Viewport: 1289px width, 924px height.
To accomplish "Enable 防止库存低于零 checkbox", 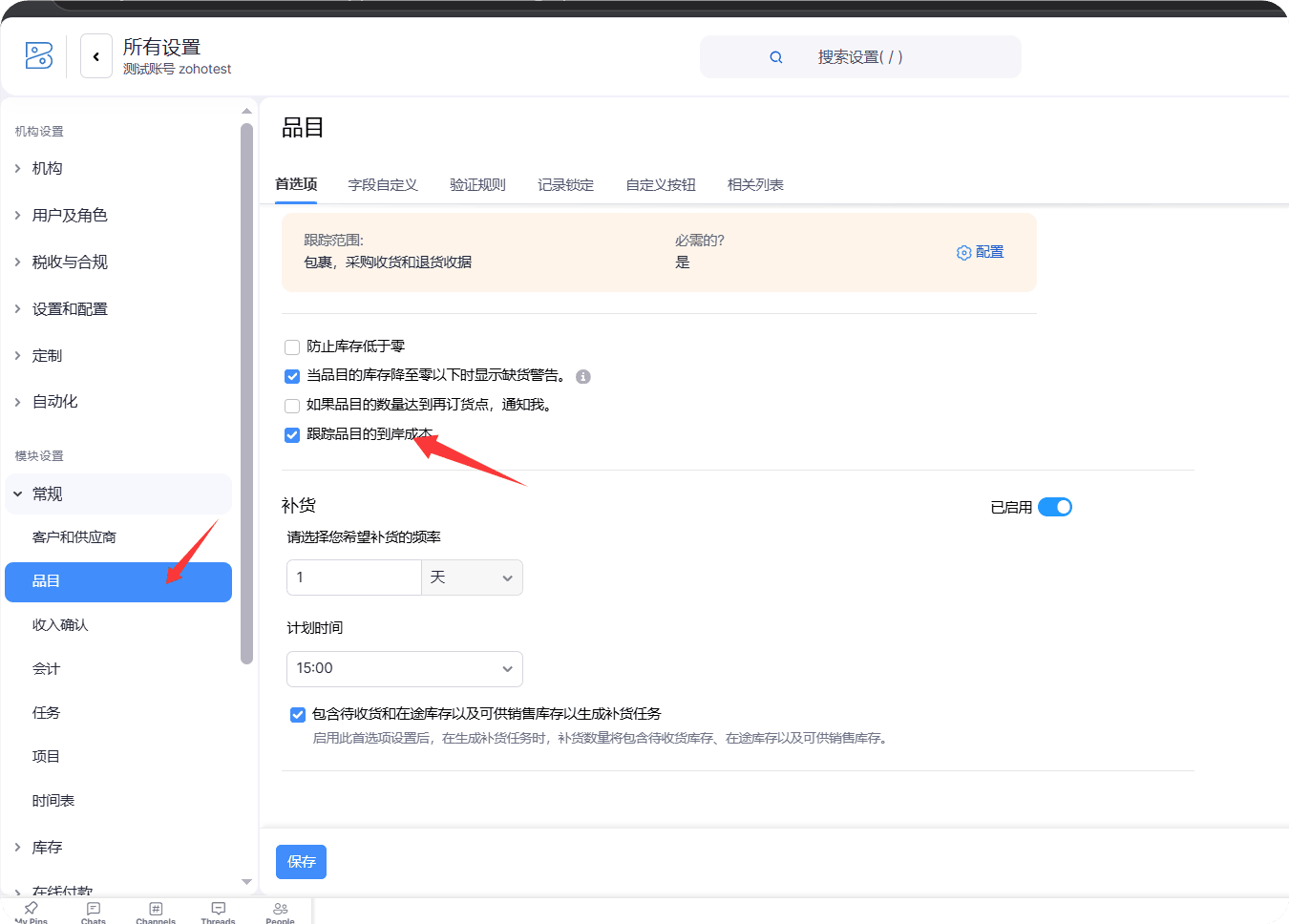I will [292, 346].
